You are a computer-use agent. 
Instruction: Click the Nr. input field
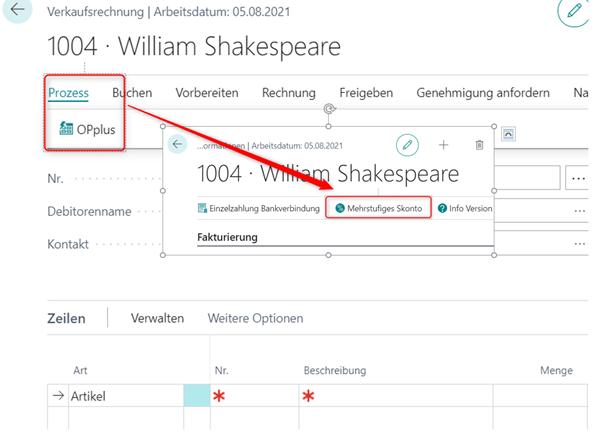(527, 178)
